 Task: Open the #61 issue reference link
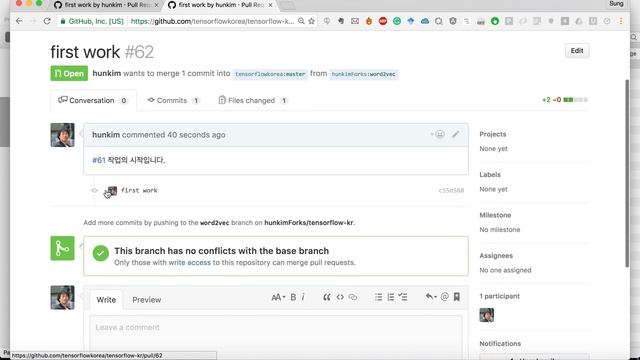tap(99, 160)
